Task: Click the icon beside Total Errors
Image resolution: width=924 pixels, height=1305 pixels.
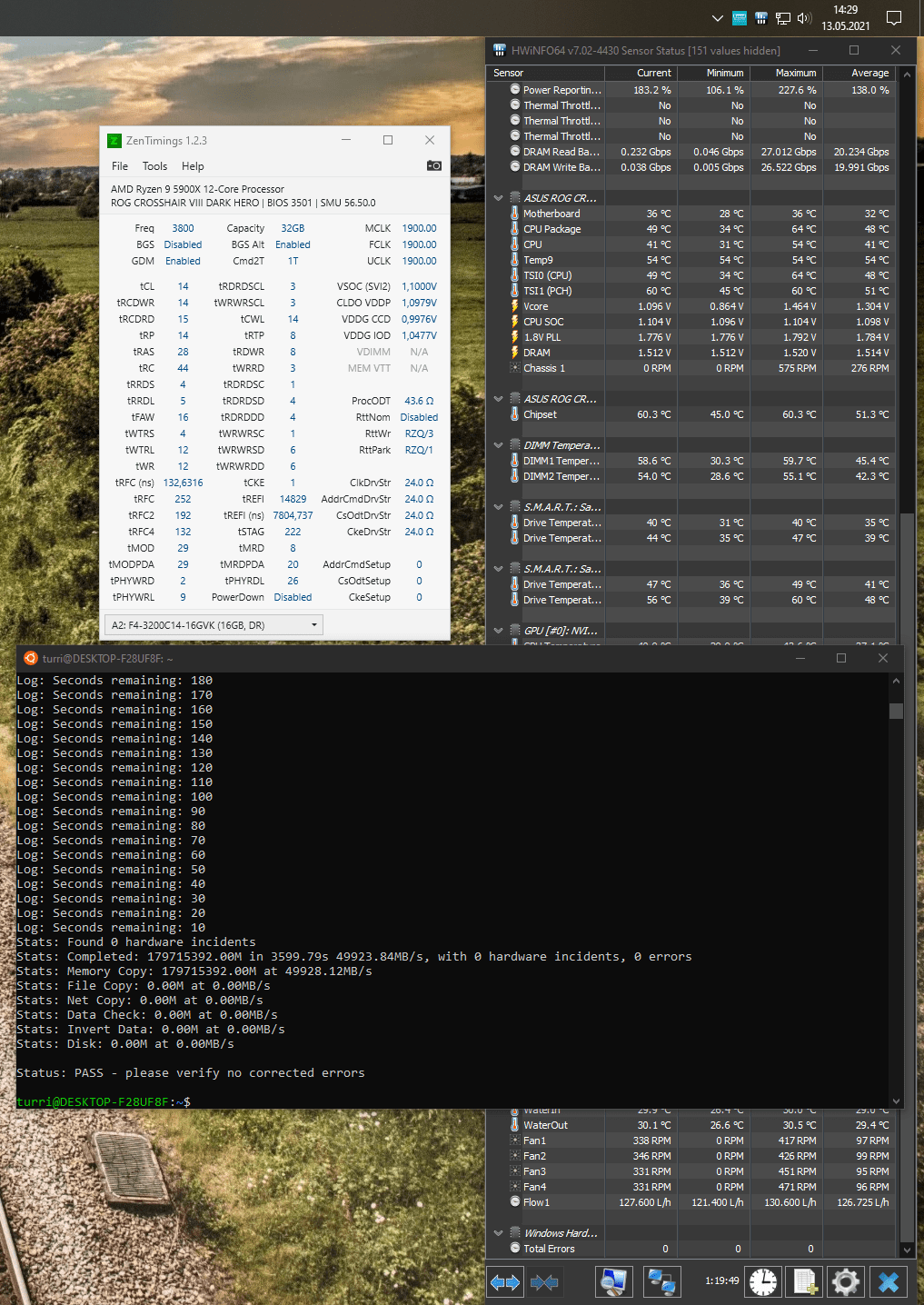Action: click(515, 1249)
